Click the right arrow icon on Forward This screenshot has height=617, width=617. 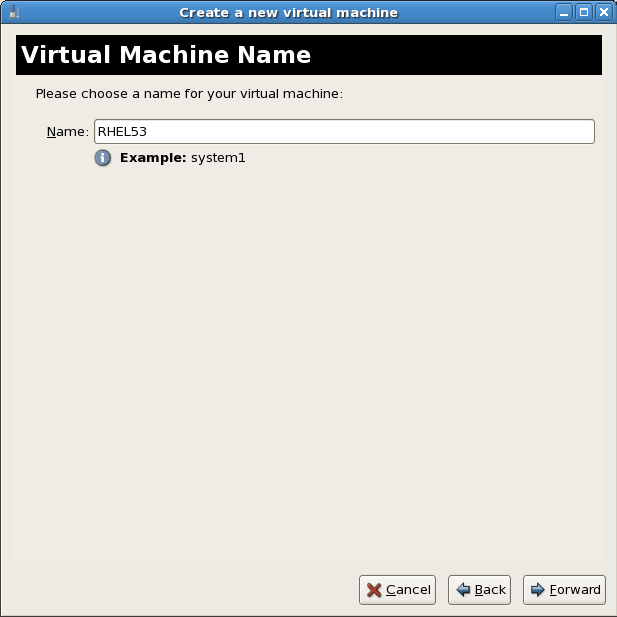click(537, 590)
